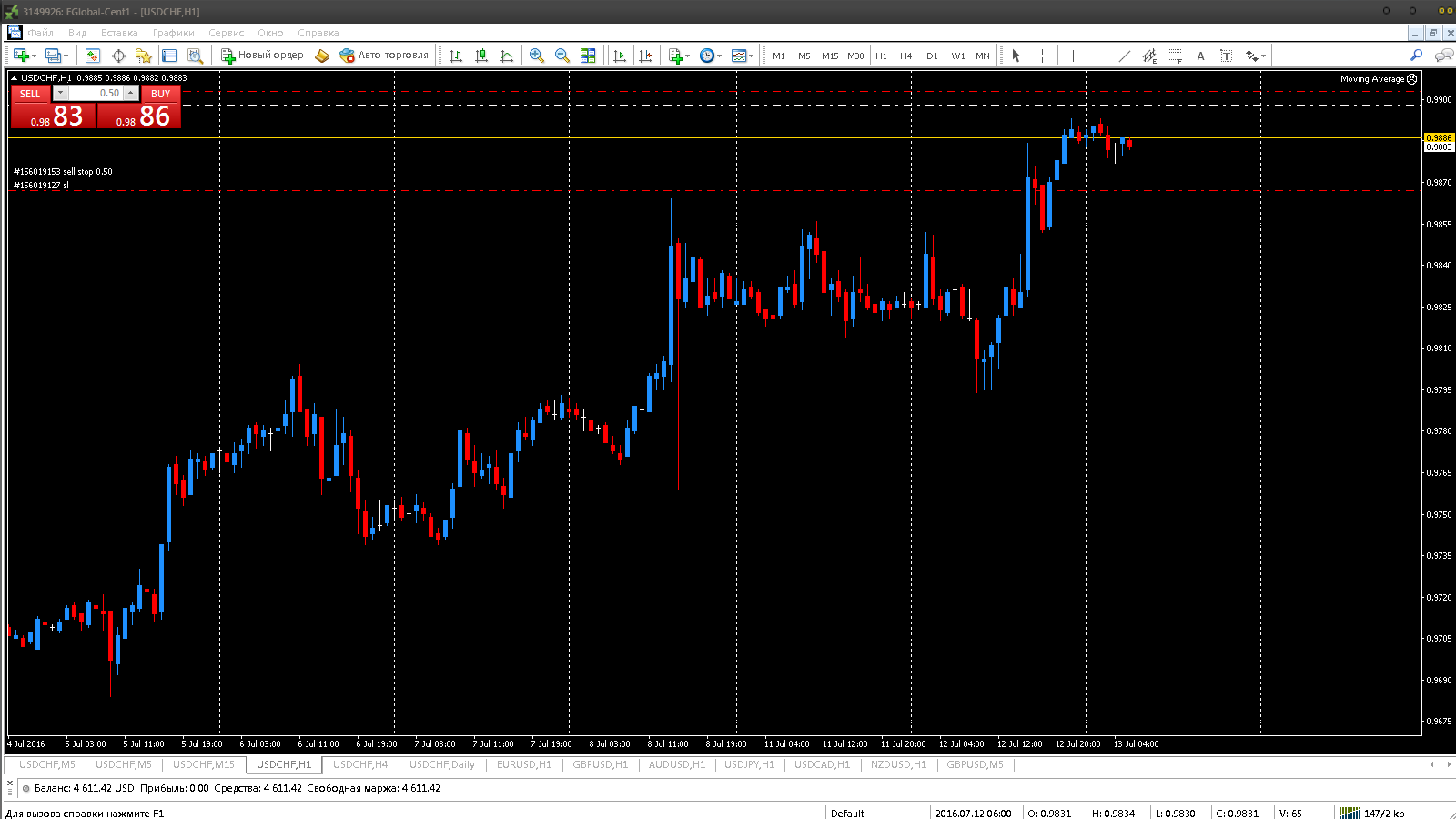Open the arrows objects dropdown
The image size is (1456, 819).
point(1256,56)
